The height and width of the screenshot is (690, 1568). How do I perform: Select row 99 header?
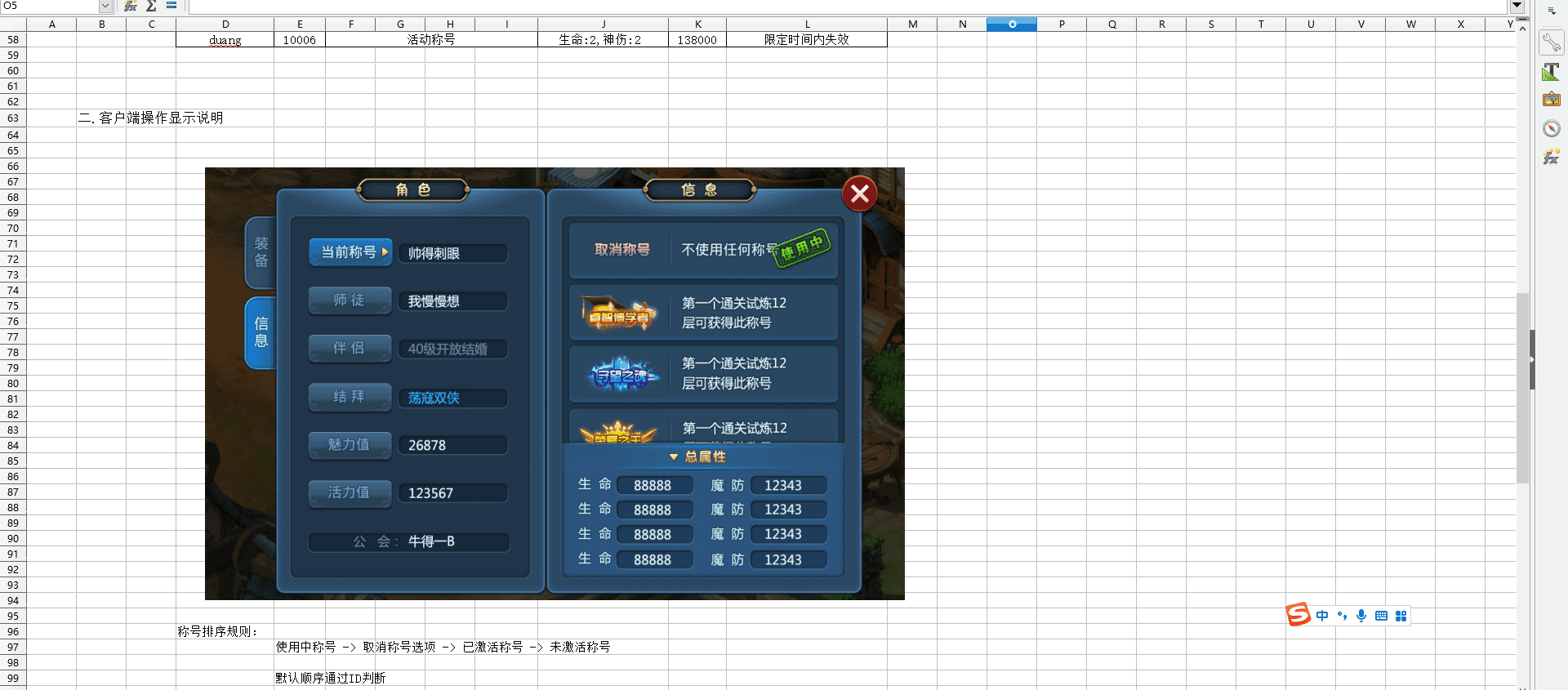(x=13, y=679)
